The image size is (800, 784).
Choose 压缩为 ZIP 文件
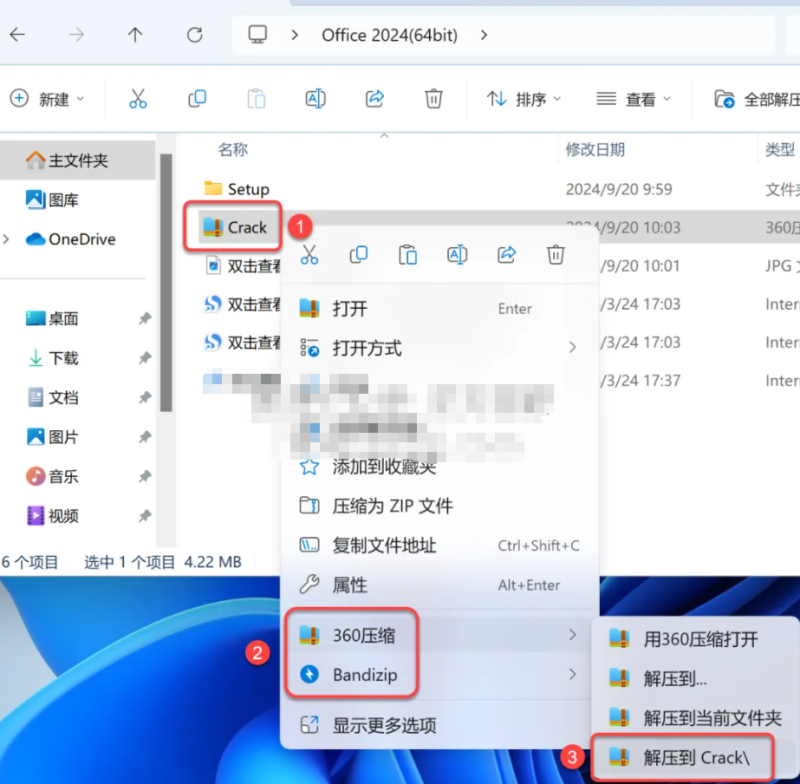pos(439,505)
